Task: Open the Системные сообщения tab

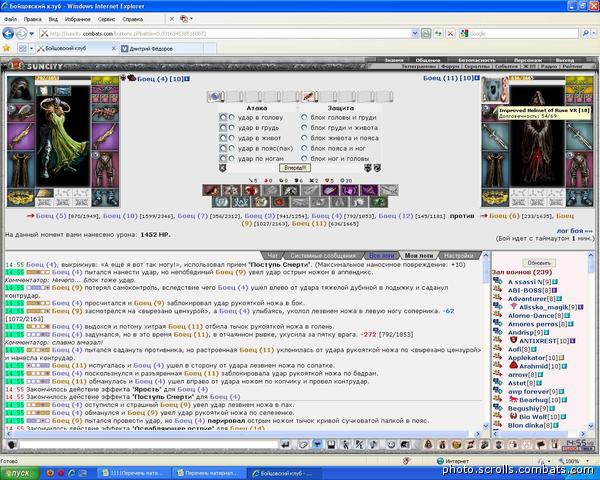Action: click(x=323, y=255)
